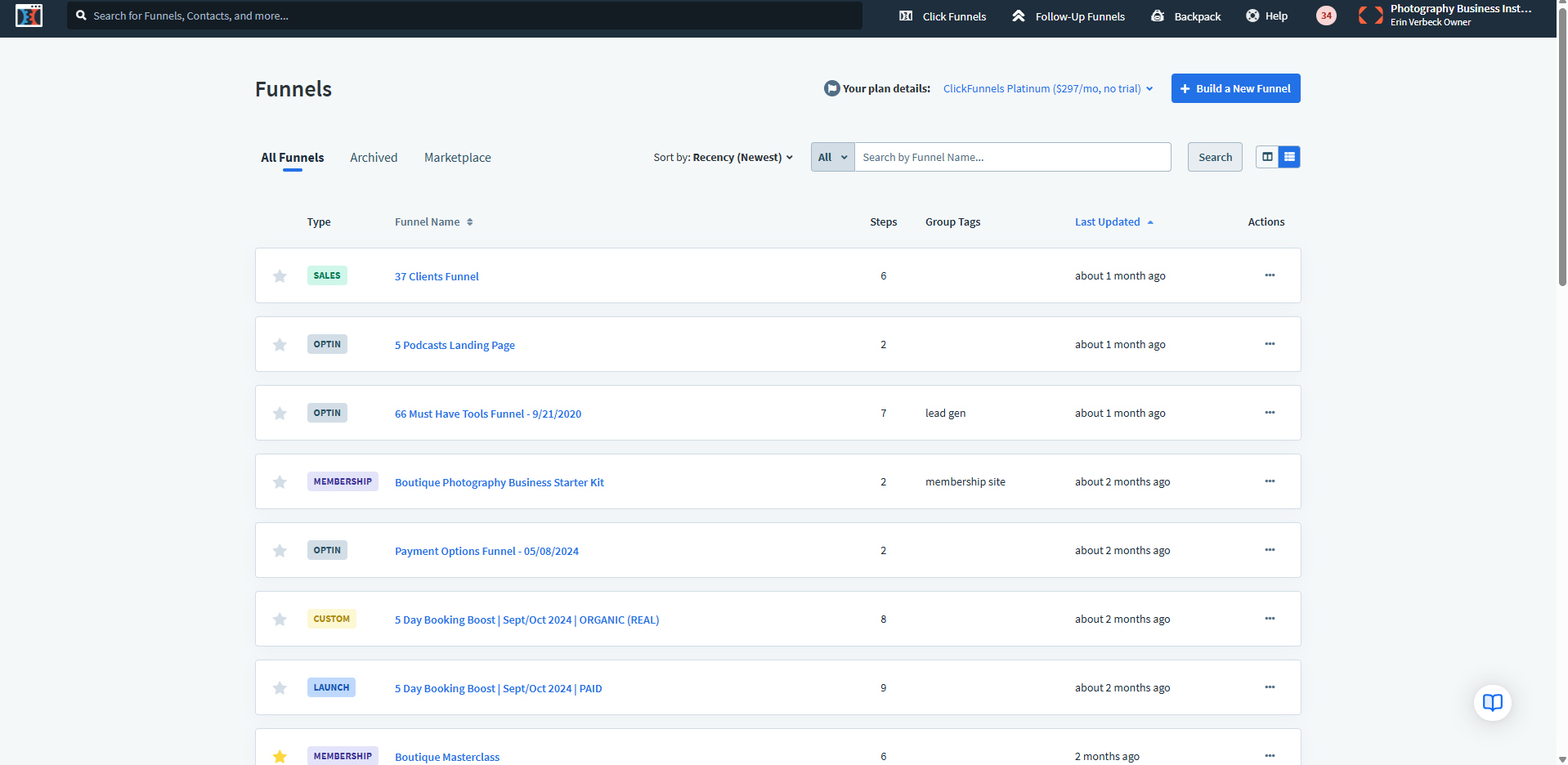Open the Marketplace tab
Image resolution: width=1568 pixels, height=765 pixels.
tap(457, 158)
